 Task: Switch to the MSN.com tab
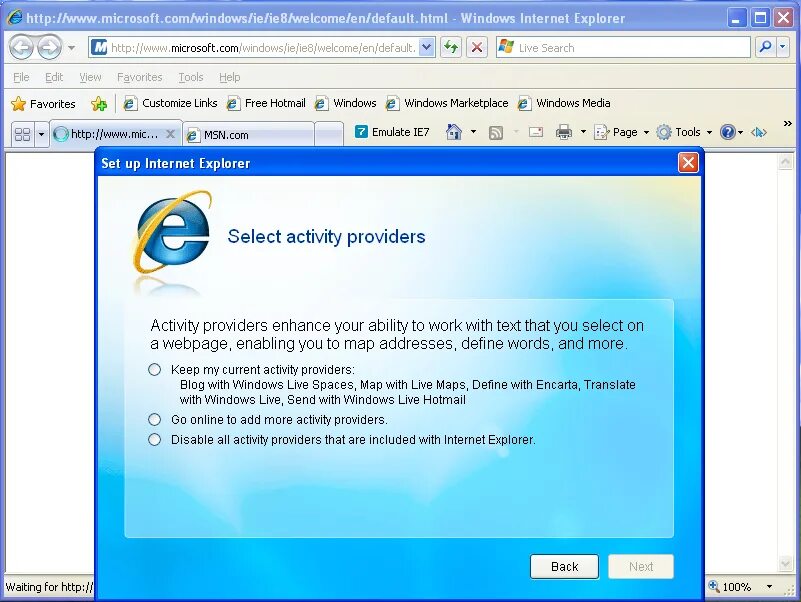coord(248,135)
